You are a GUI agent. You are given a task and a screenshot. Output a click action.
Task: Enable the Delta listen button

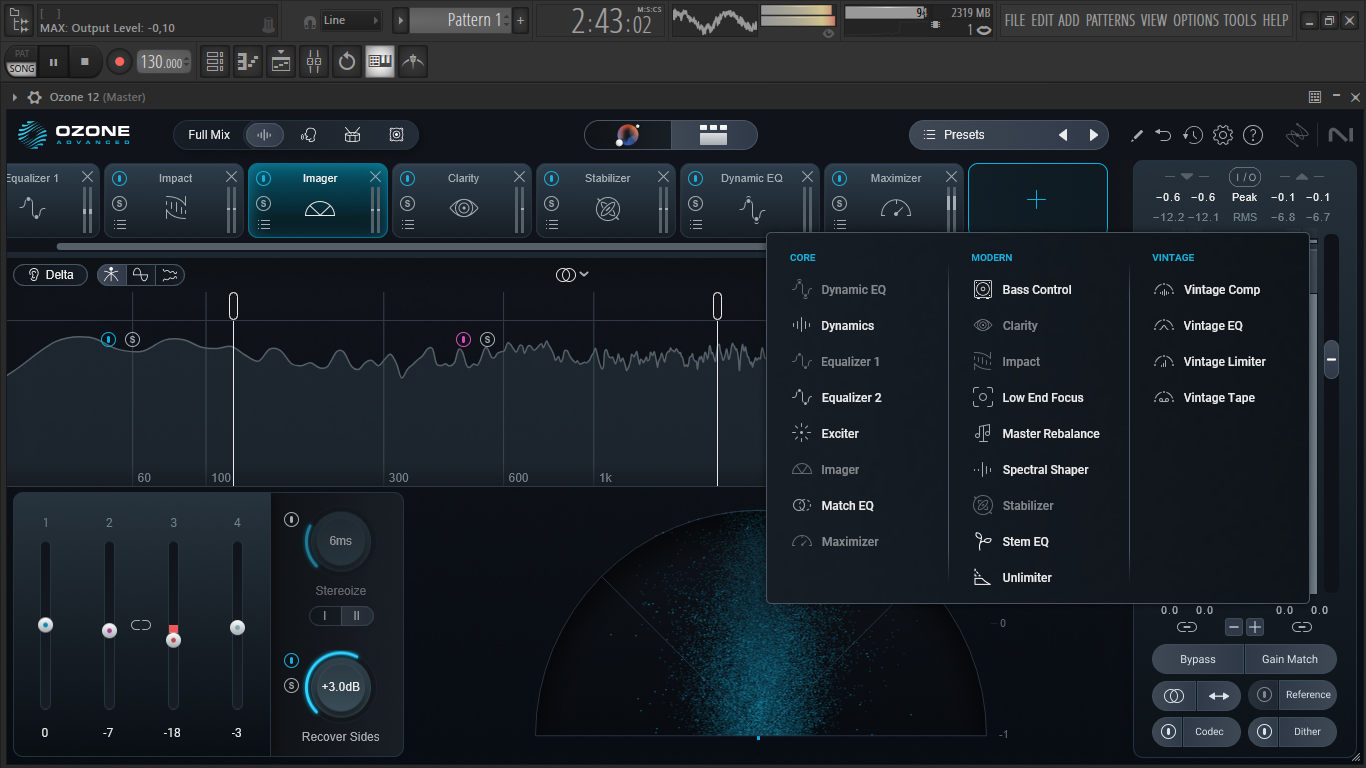[x=51, y=275]
